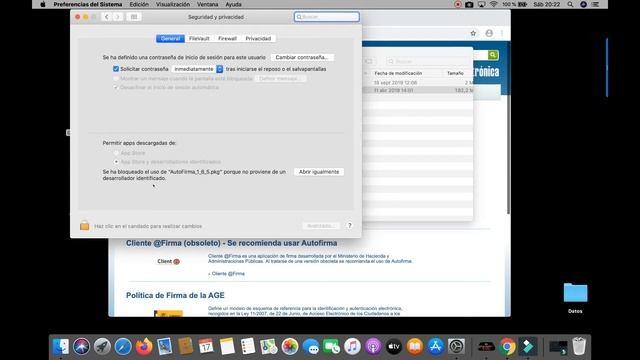Open Podcasts app in the Dock
The image size is (640, 360).
click(x=373, y=347)
